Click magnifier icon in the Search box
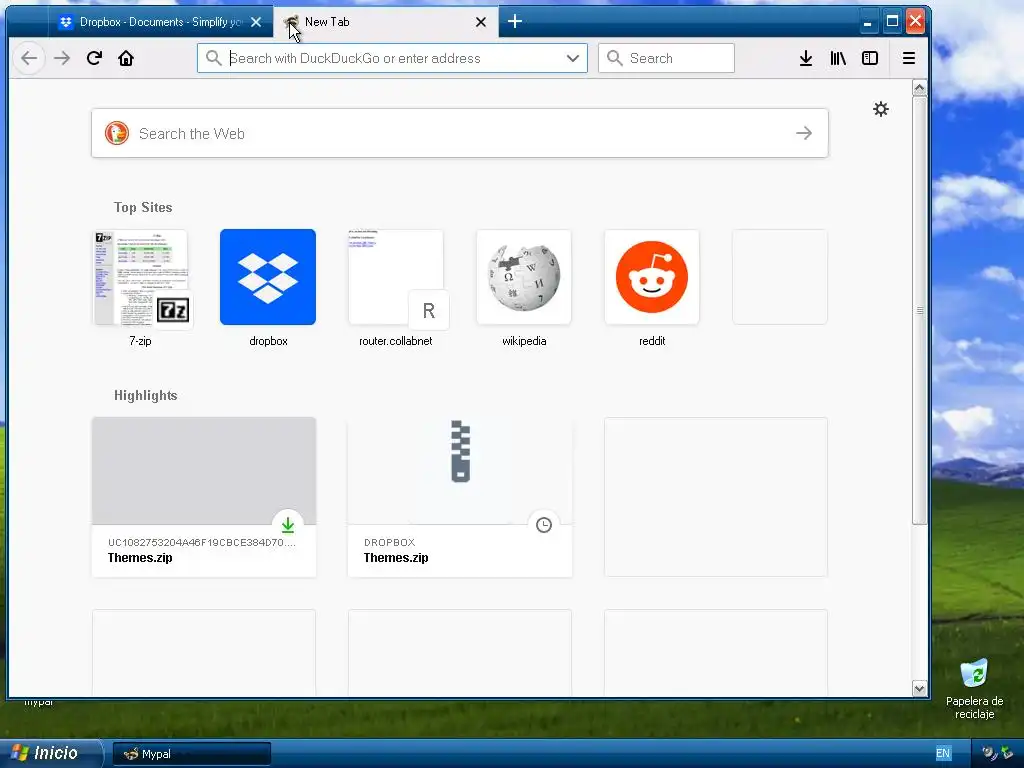This screenshot has width=1024, height=768. pyautogui.click(x=615, y=58)
